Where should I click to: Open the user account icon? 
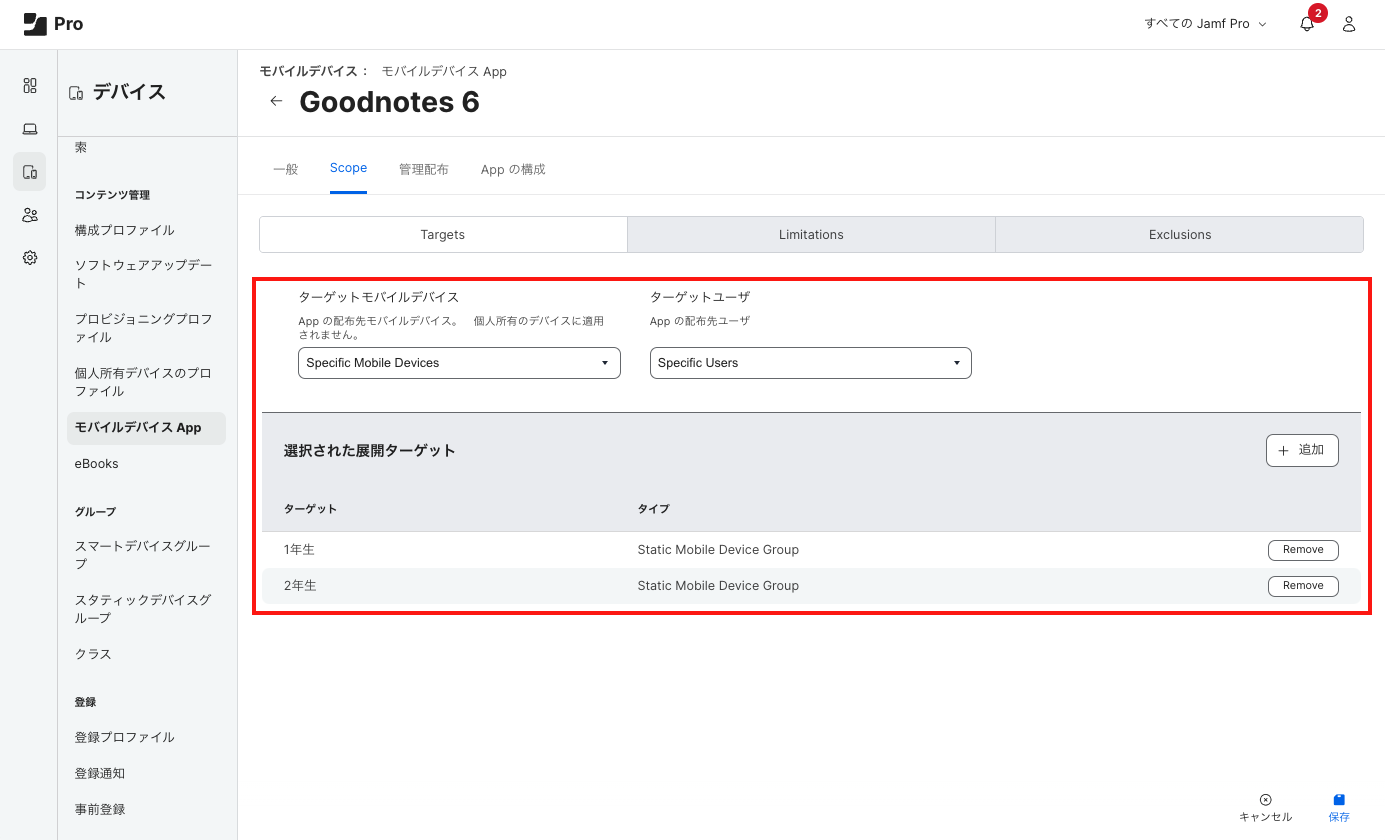(x=1349, y=24)
